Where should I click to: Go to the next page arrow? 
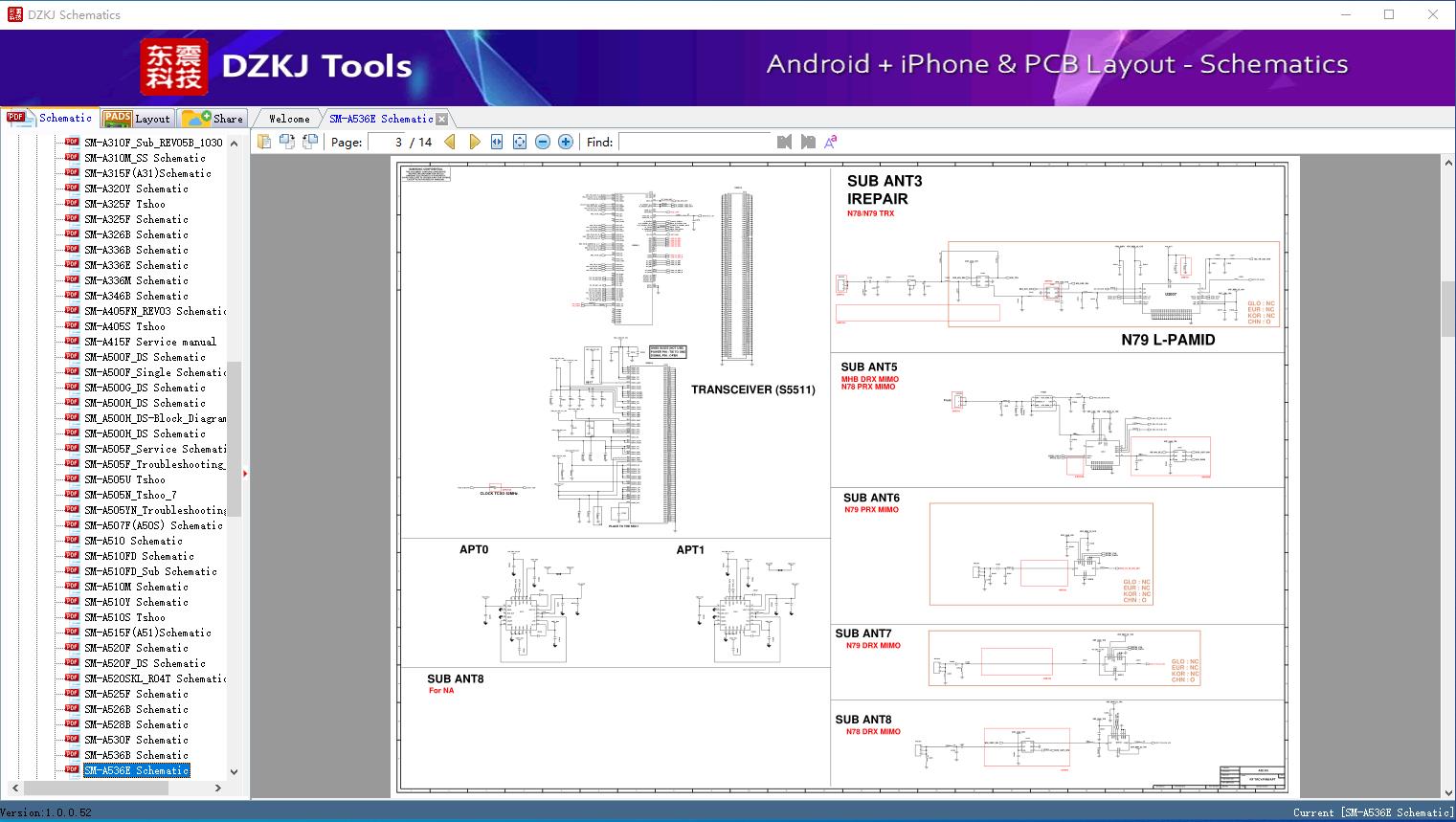pos(474,142)
